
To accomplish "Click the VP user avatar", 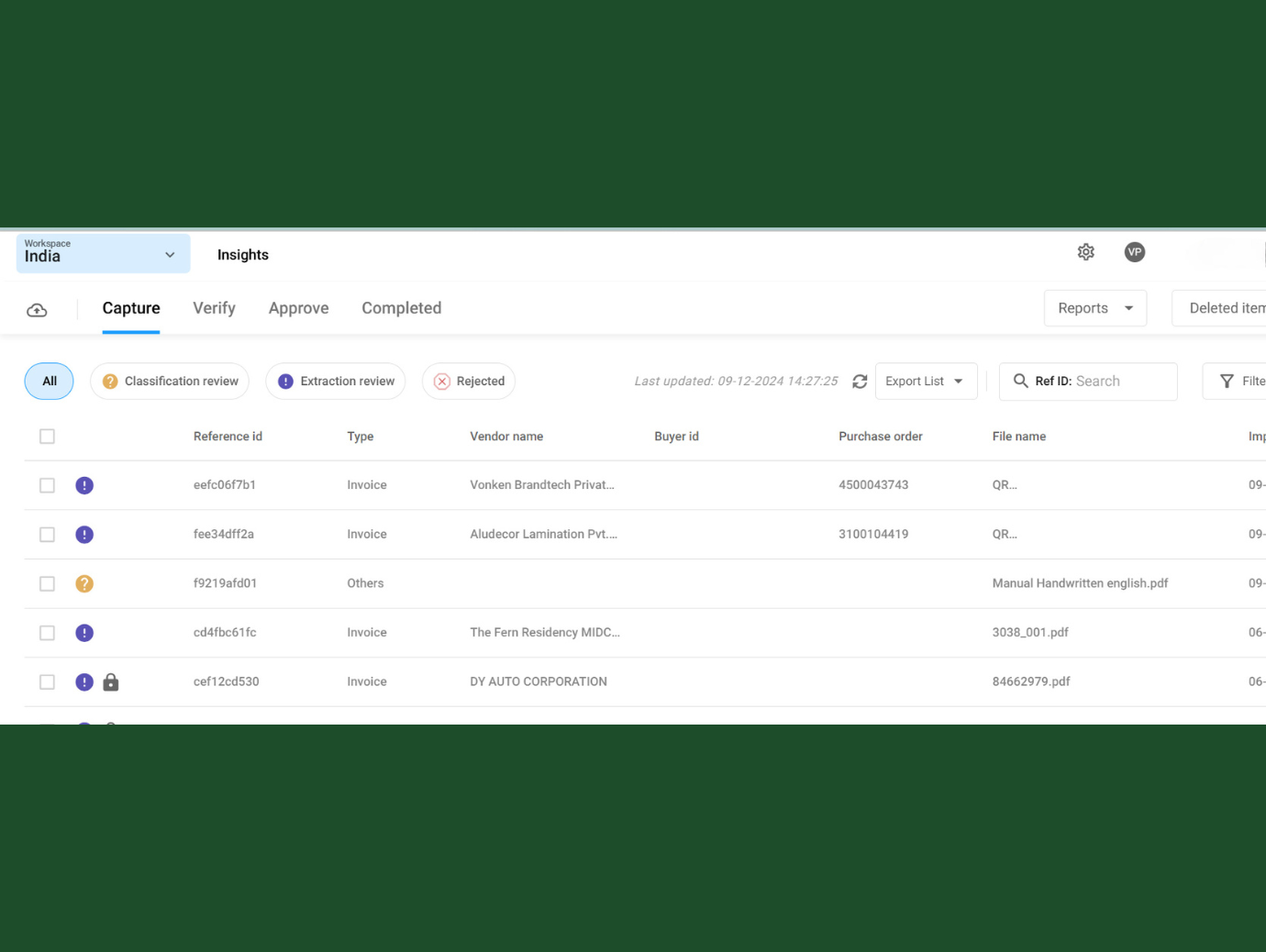I will click(1134, 252).
